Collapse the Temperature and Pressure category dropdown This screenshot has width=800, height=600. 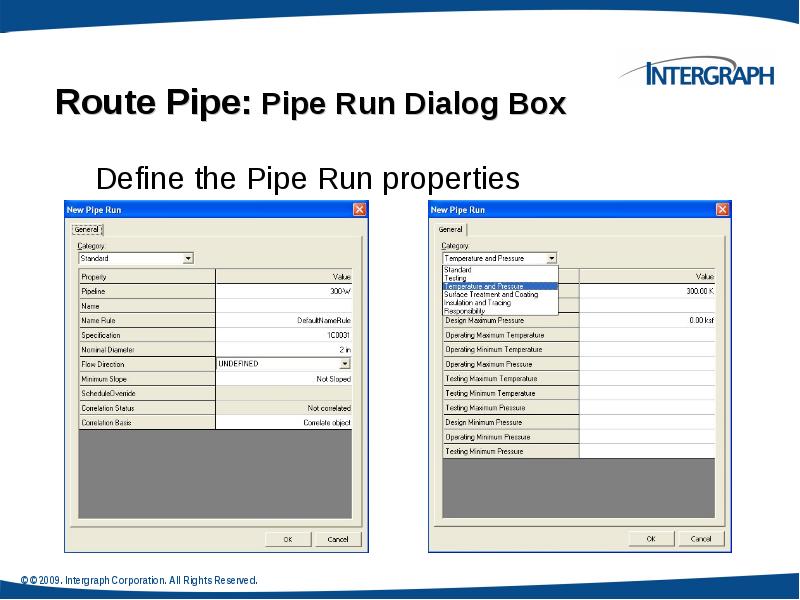coord(551,257)
